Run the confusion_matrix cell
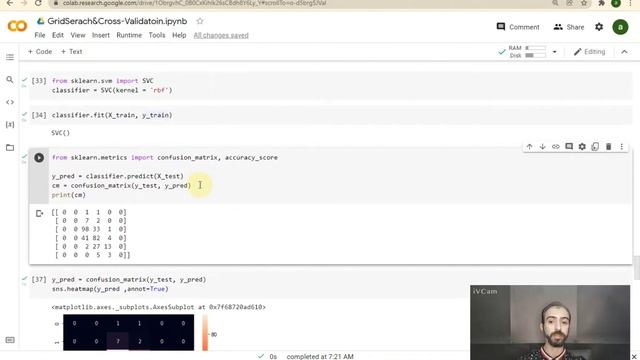Viewport: 640px width, 360px height. point(39,158)
